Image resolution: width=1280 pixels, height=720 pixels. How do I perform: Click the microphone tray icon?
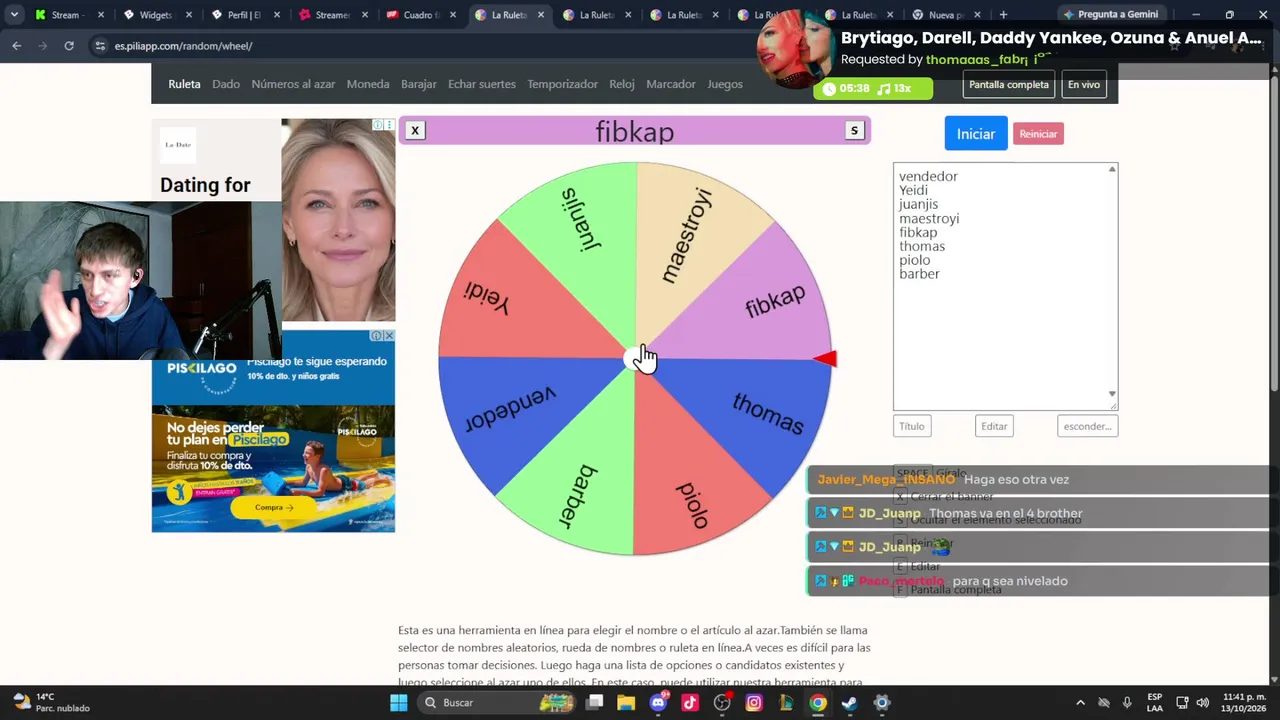click(x=1127, y=702)
